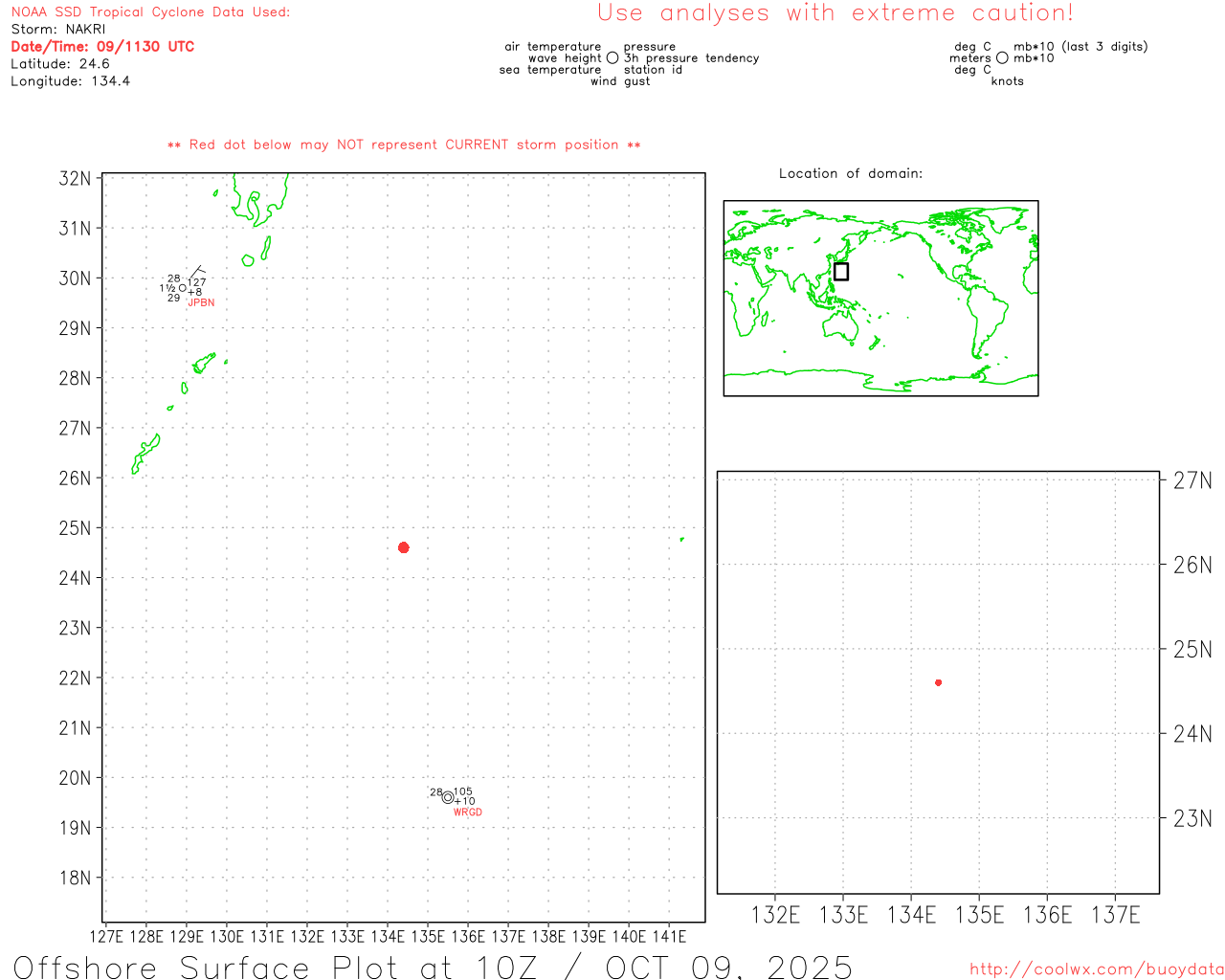
Task: Click the 'Storm: NAKRI' text
Action: pos(58,30)
